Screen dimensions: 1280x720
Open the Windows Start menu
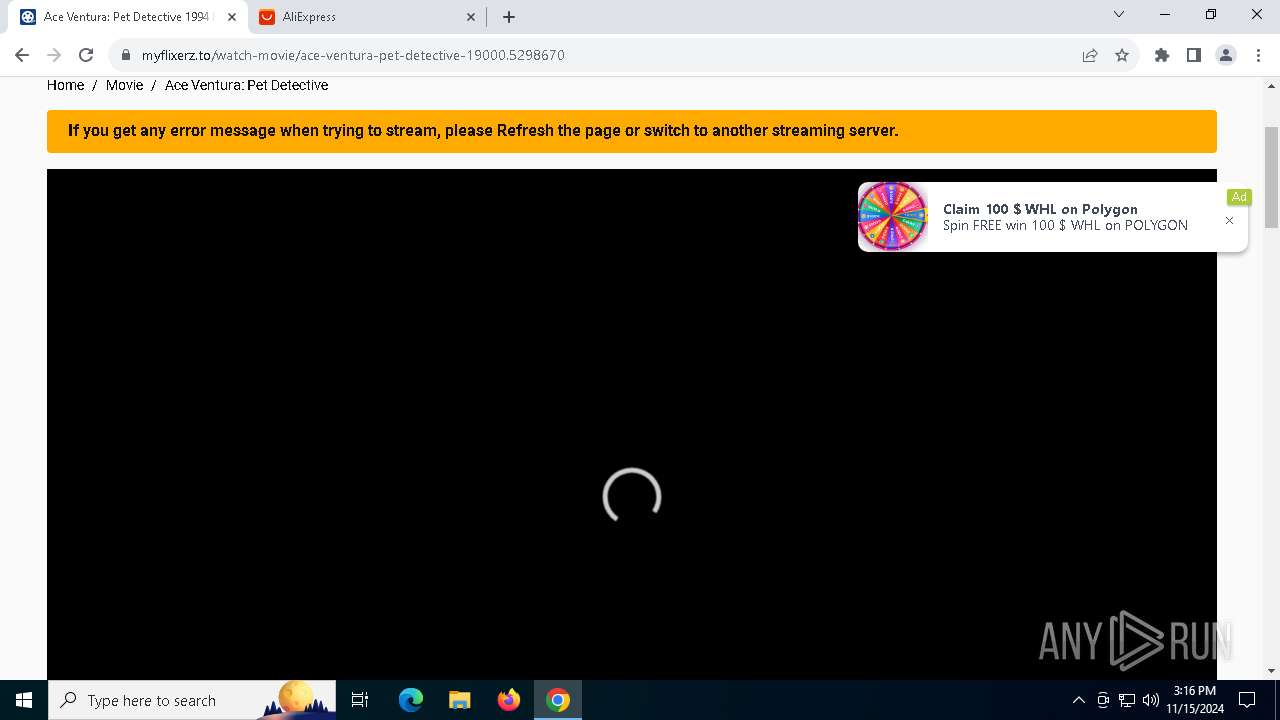click(x=24, y=700)
